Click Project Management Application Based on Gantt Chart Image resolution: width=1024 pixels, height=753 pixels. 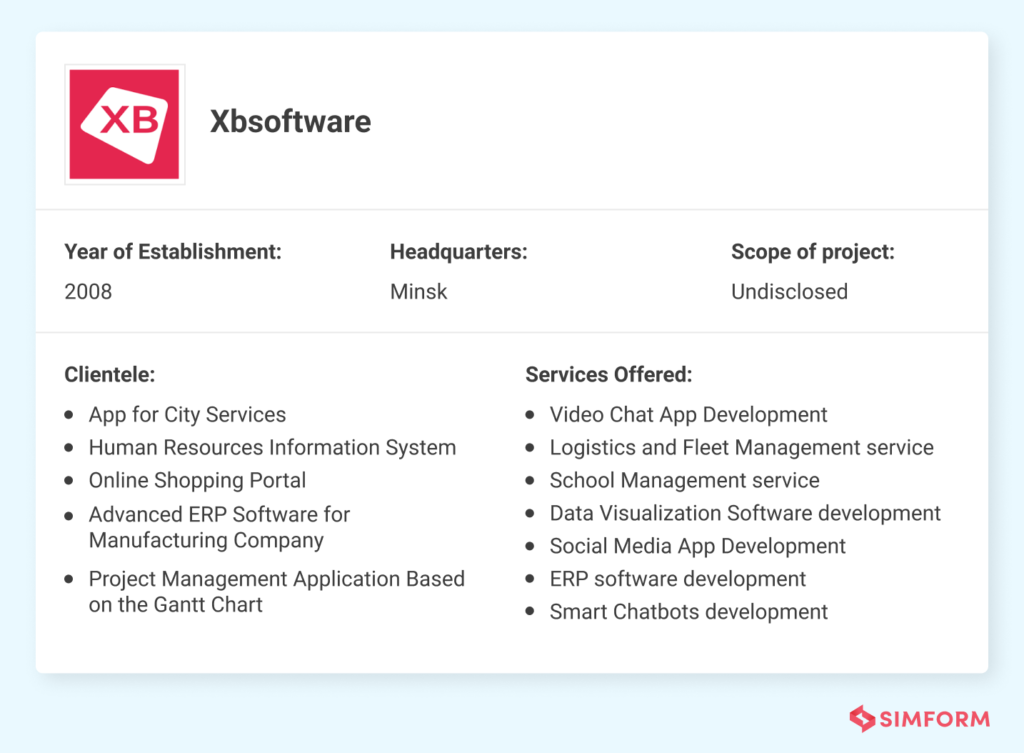tap(276, 591)
